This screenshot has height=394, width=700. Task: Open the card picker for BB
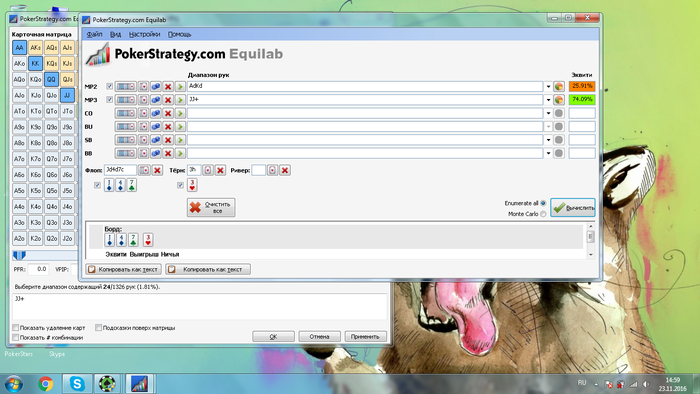(143, 153)
